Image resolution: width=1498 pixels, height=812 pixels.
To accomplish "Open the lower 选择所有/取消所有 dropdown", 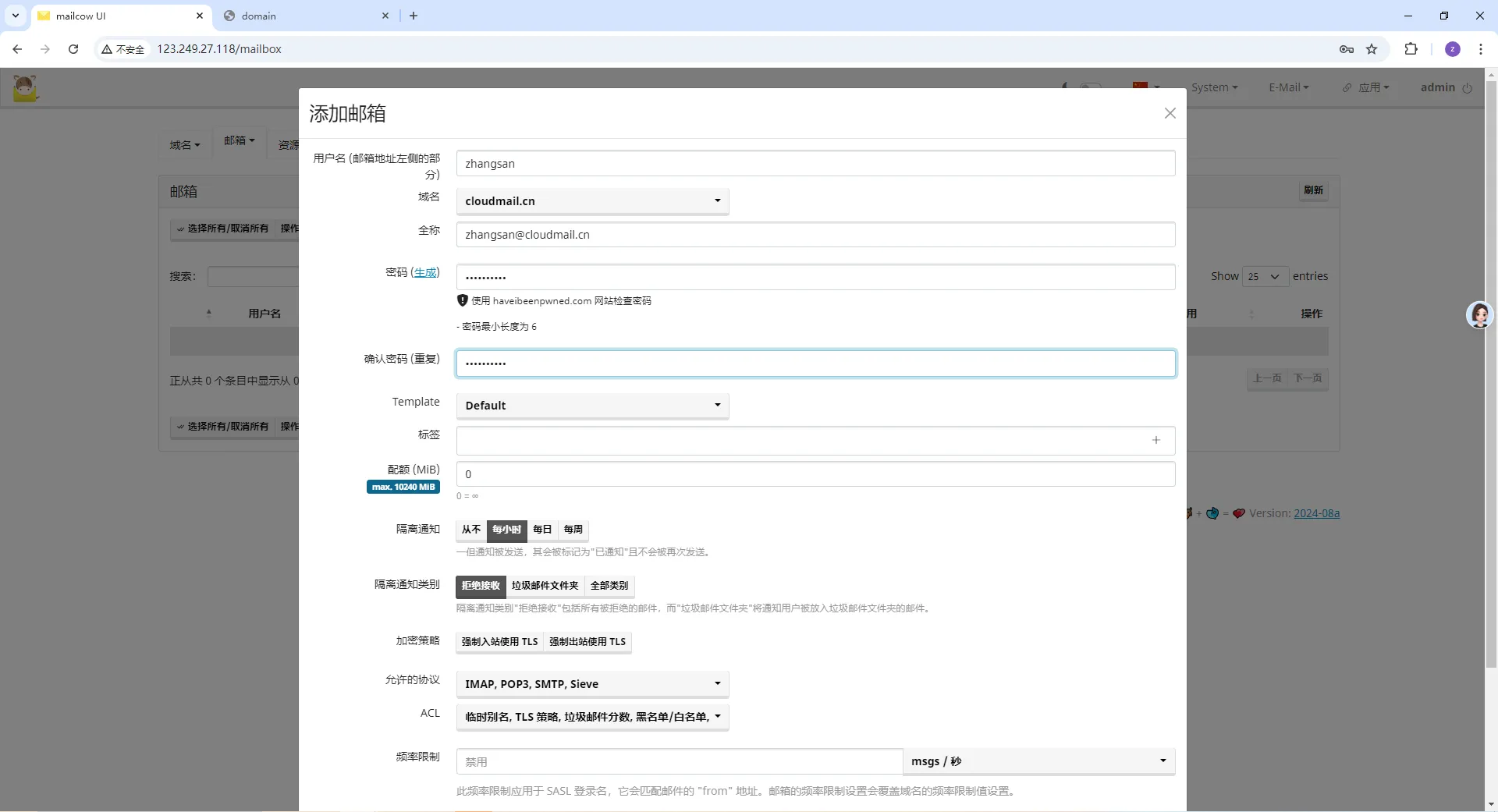I will pyautogui.click(x=223, y=427).
